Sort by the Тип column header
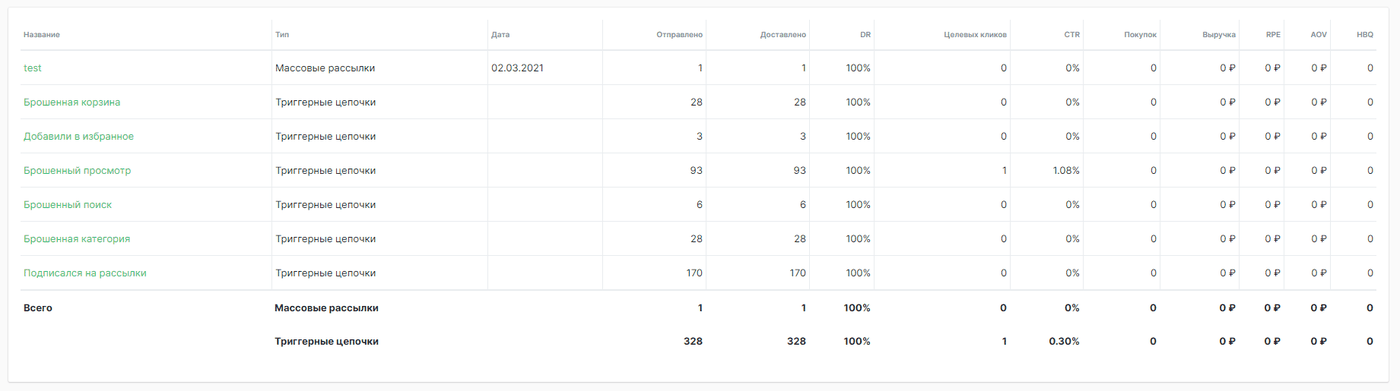 click(x=282, y=35)
